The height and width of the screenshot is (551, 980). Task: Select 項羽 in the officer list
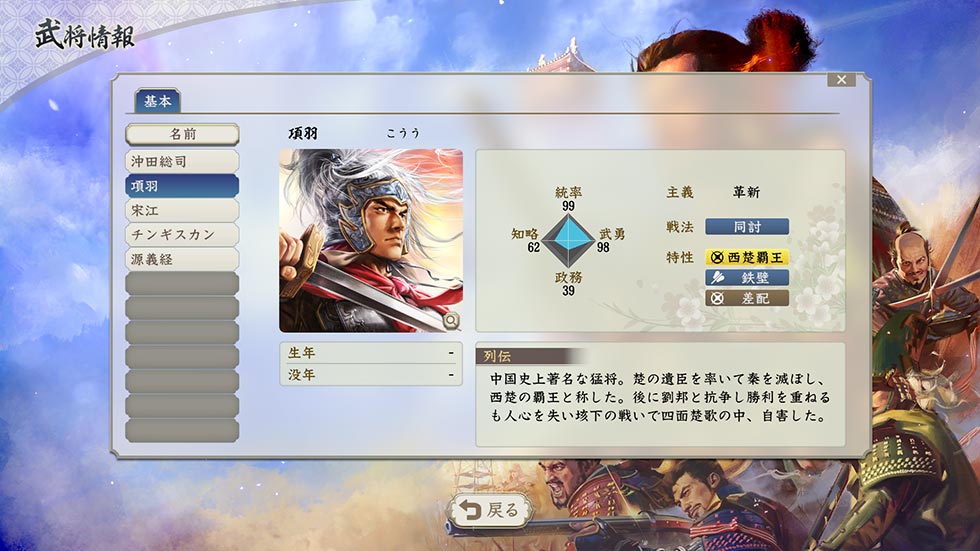pos(182,186)
